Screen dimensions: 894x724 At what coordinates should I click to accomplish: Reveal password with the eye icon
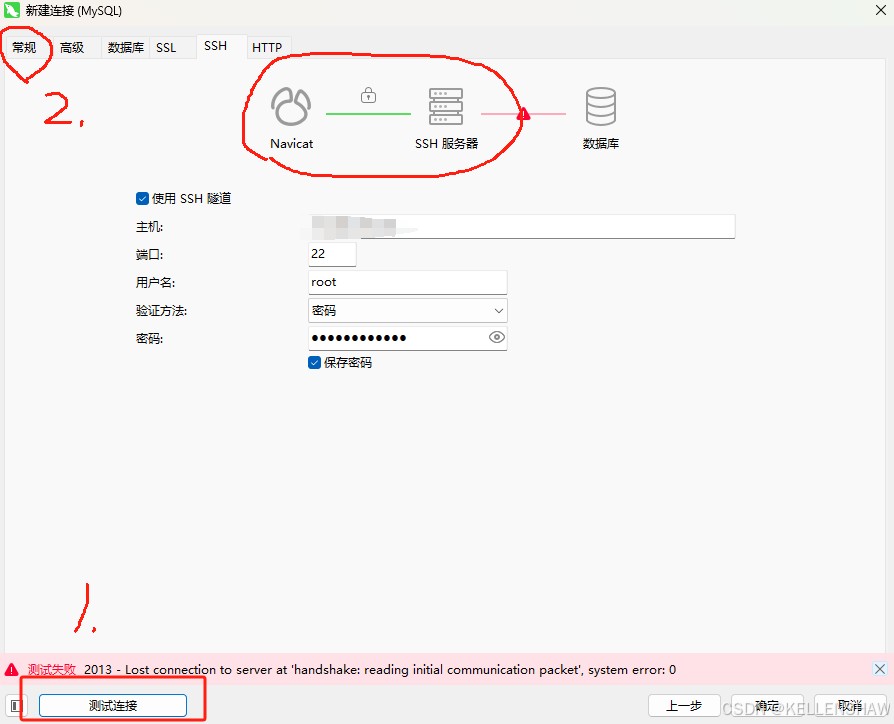[497, 337]
